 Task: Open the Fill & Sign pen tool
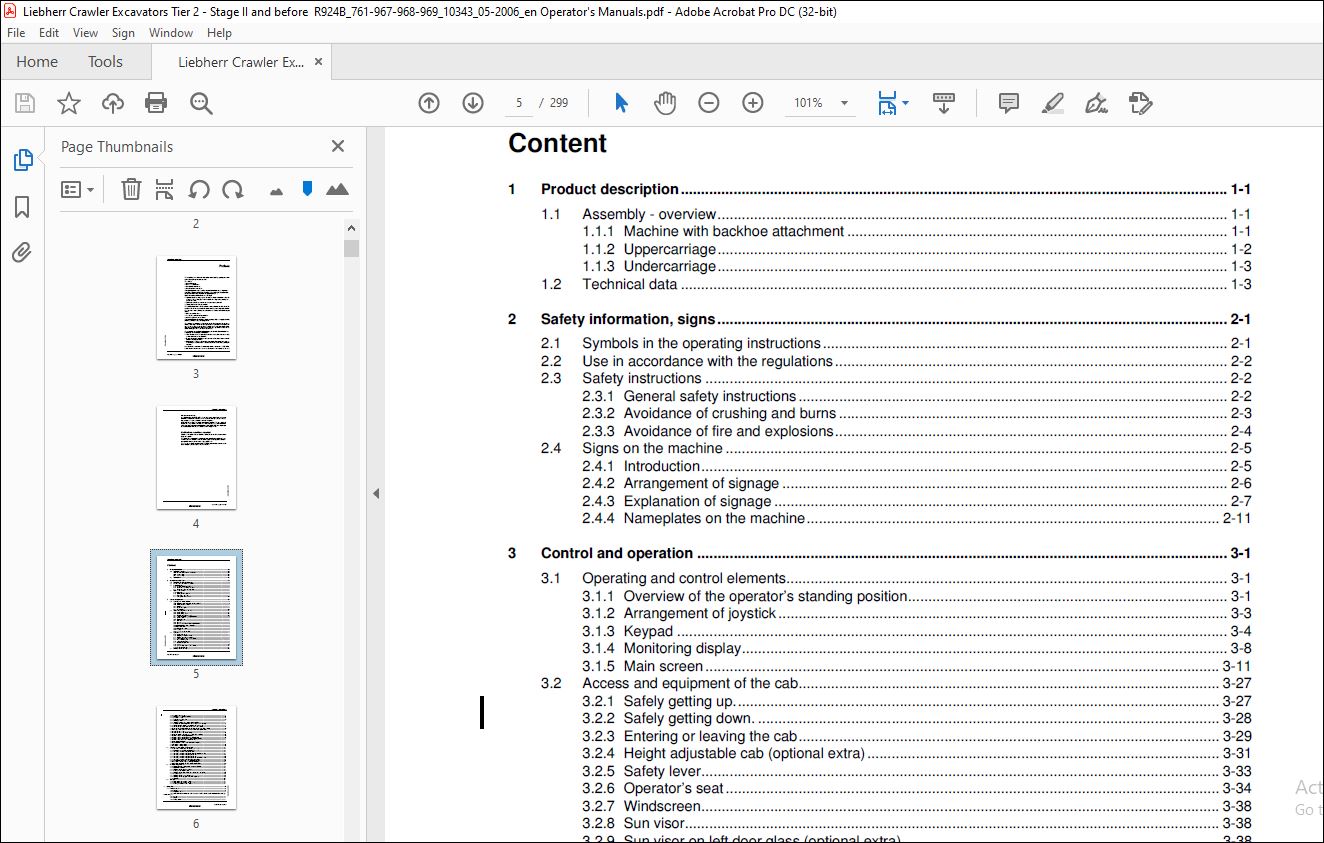[x=1097, y=103]
